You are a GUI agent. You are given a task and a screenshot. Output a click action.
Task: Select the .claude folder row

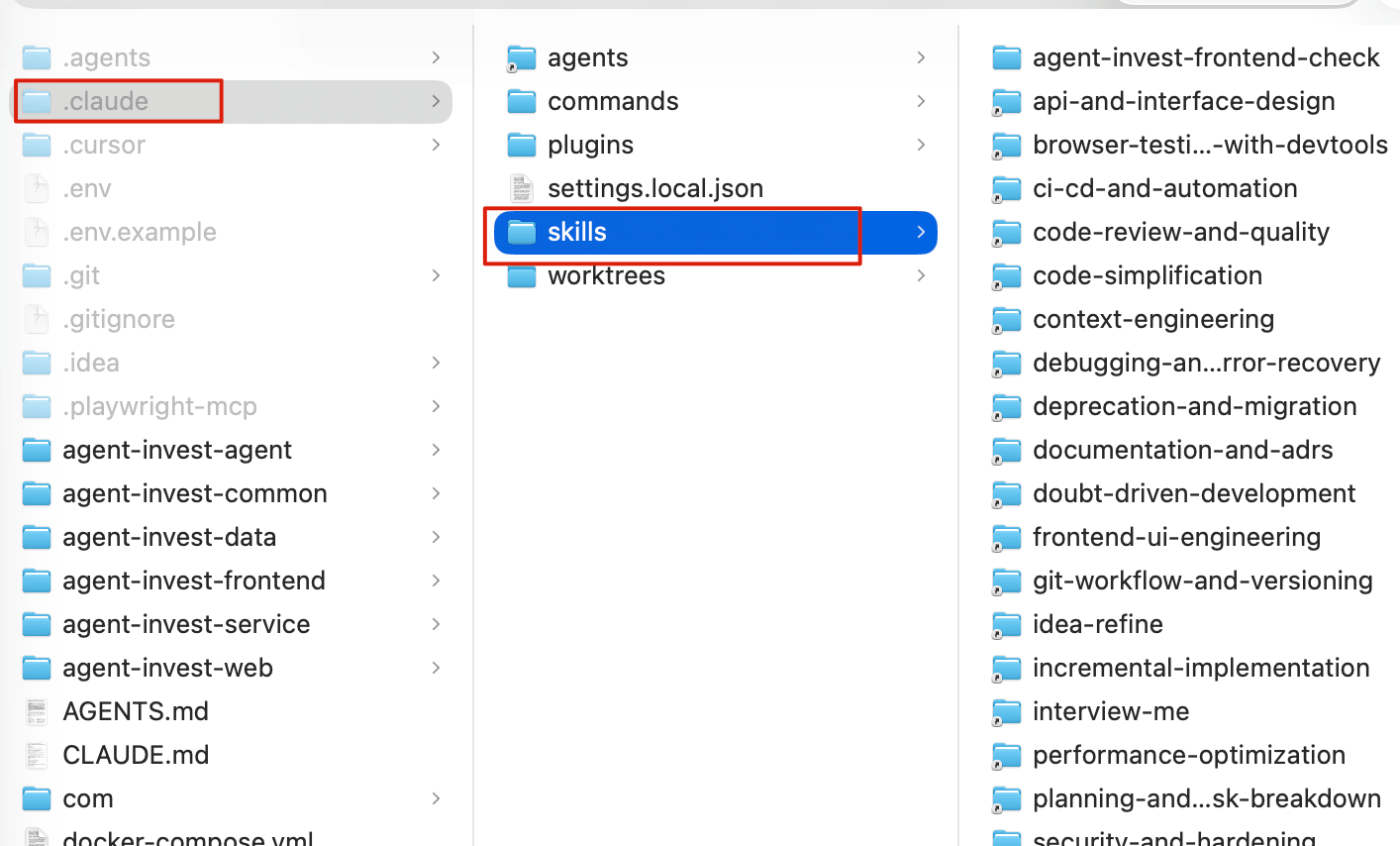pos(231,101)
